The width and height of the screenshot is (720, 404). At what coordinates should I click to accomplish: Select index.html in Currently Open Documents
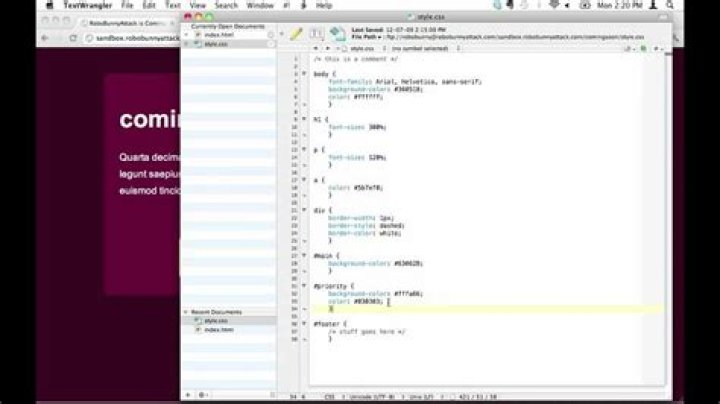click(x=219, y=35)
